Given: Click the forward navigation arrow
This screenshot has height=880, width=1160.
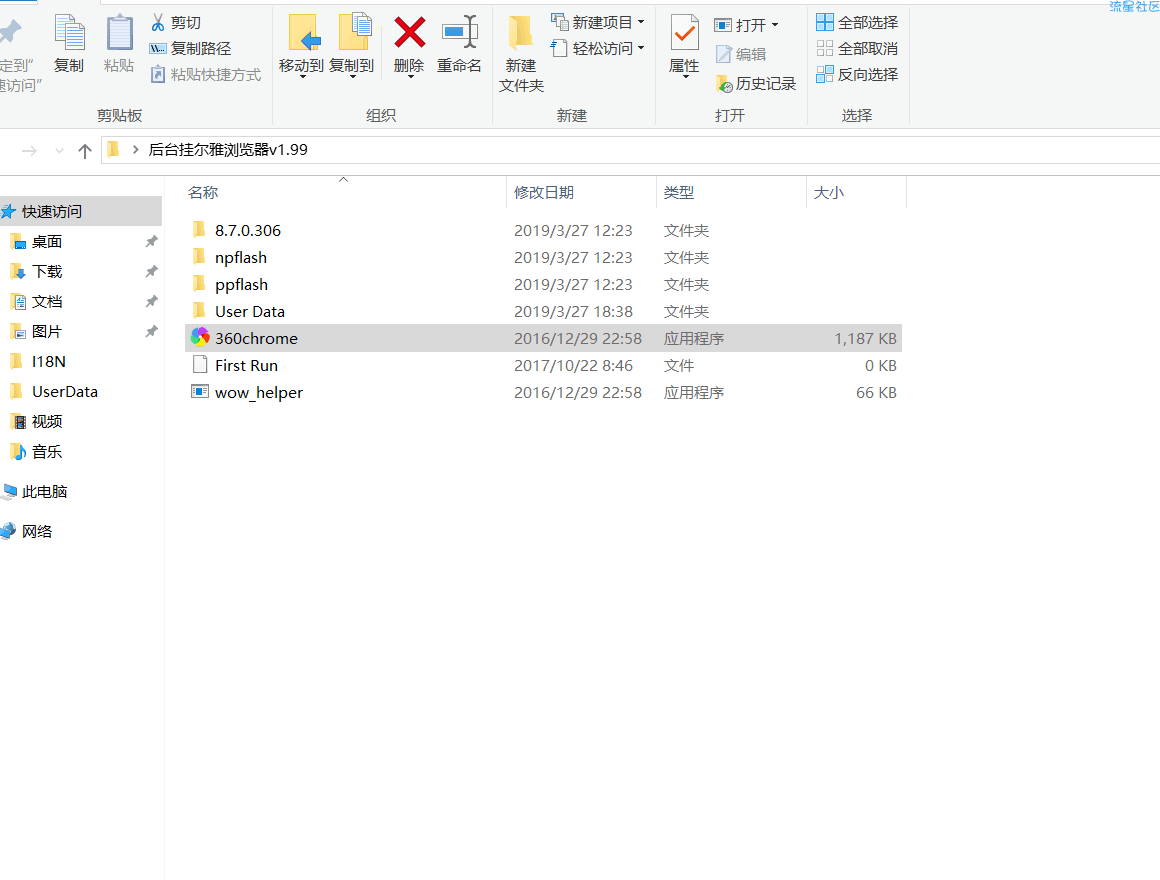Looking at the screenshot, I should pos(30,151).
